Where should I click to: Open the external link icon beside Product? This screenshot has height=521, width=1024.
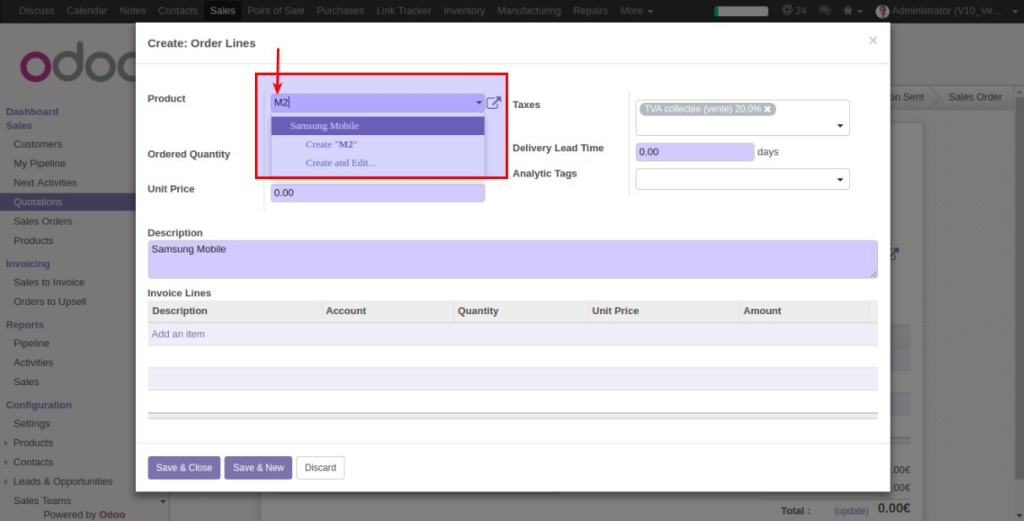pos(493,103)
